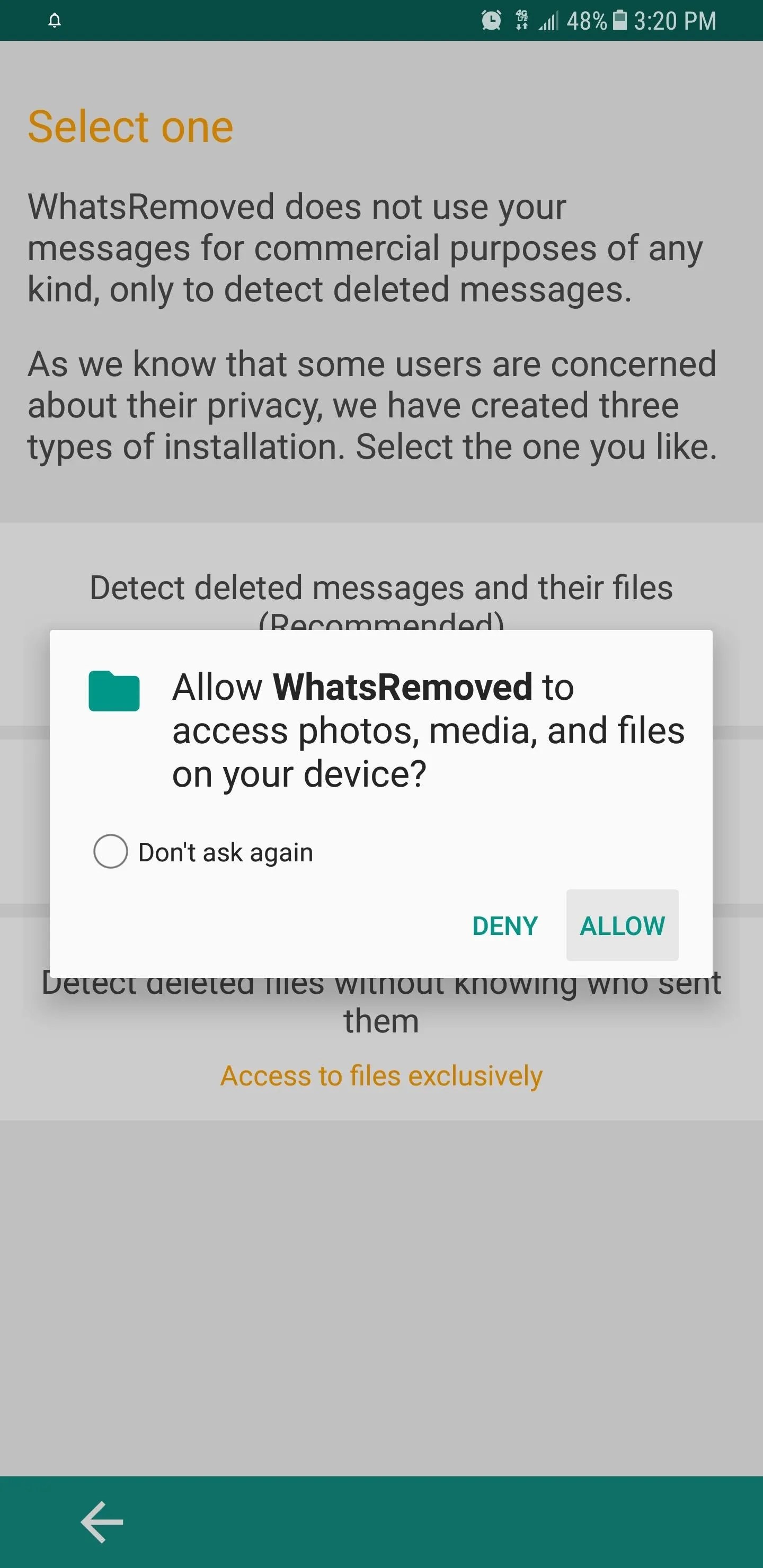
Task: Tap the 4G data indicator icon
Action: (x=522, y=21)
